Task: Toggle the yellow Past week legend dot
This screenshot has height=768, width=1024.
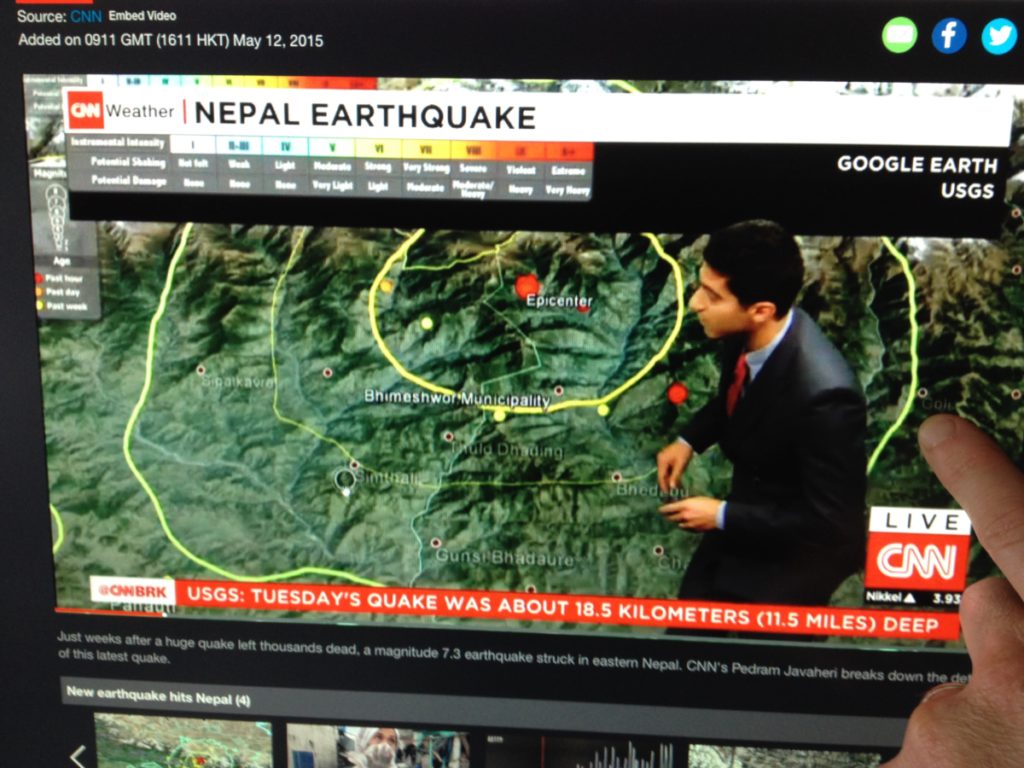Action: pyautogui.click(x=38, y=305)
